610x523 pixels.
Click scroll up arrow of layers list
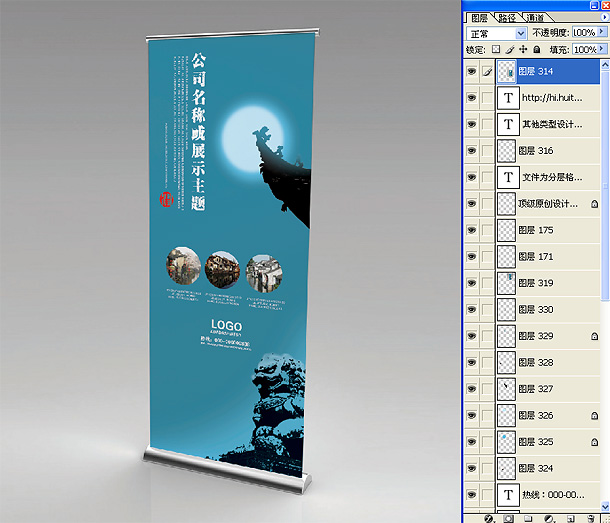pos(605,65)
